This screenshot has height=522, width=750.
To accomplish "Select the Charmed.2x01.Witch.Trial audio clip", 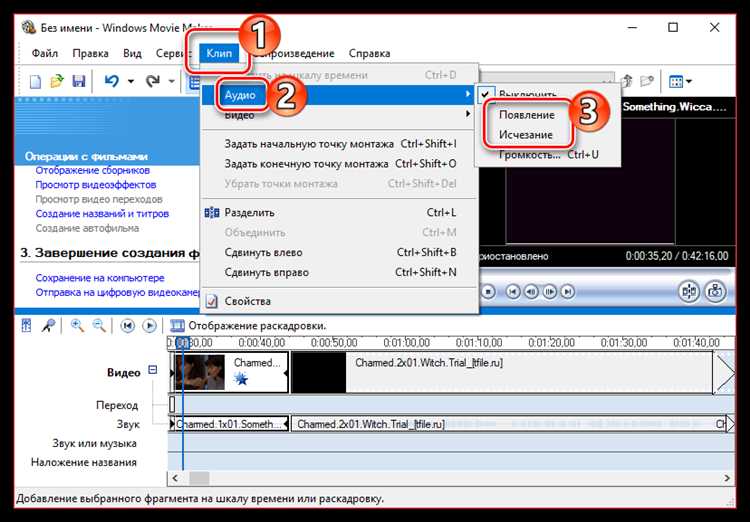I will pos(508,424).
